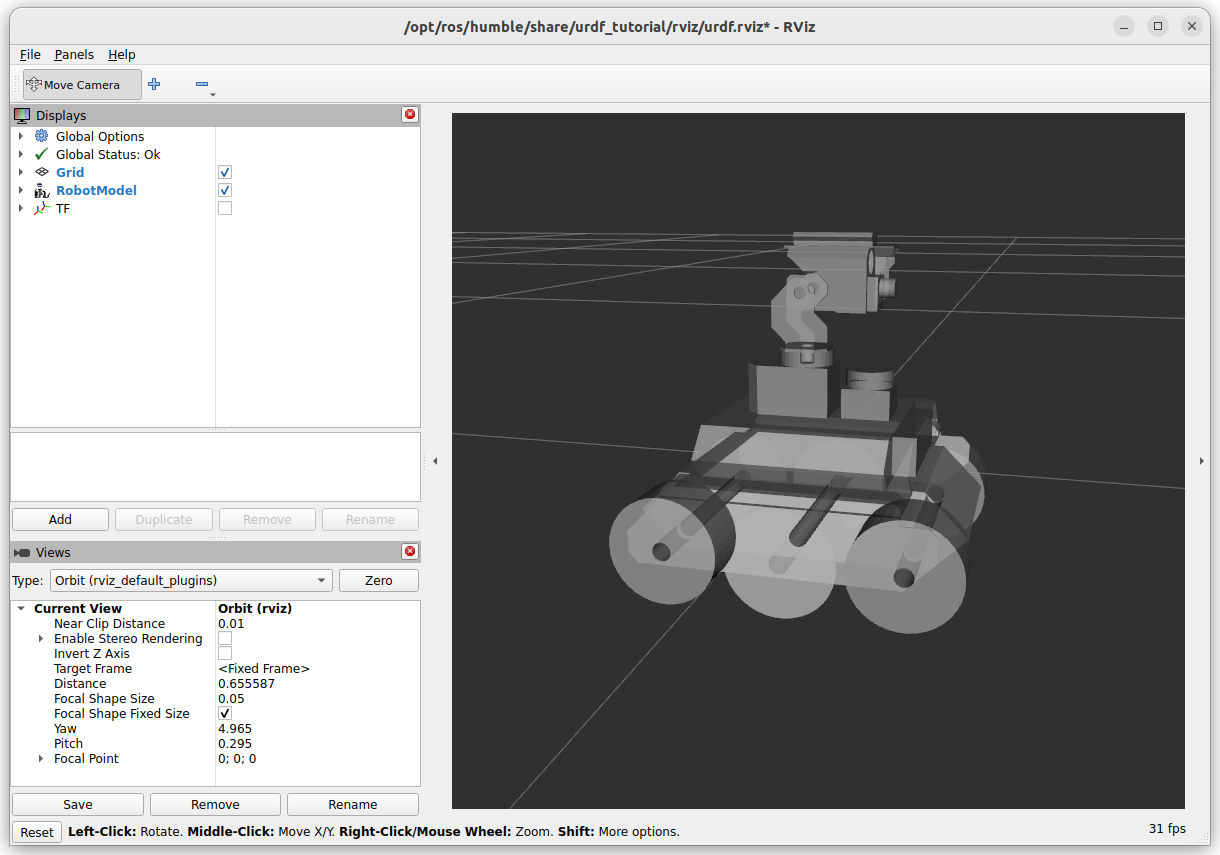Expand the Global Options tree item
This screenshot has width=1220, height=855.
(20, 136)
